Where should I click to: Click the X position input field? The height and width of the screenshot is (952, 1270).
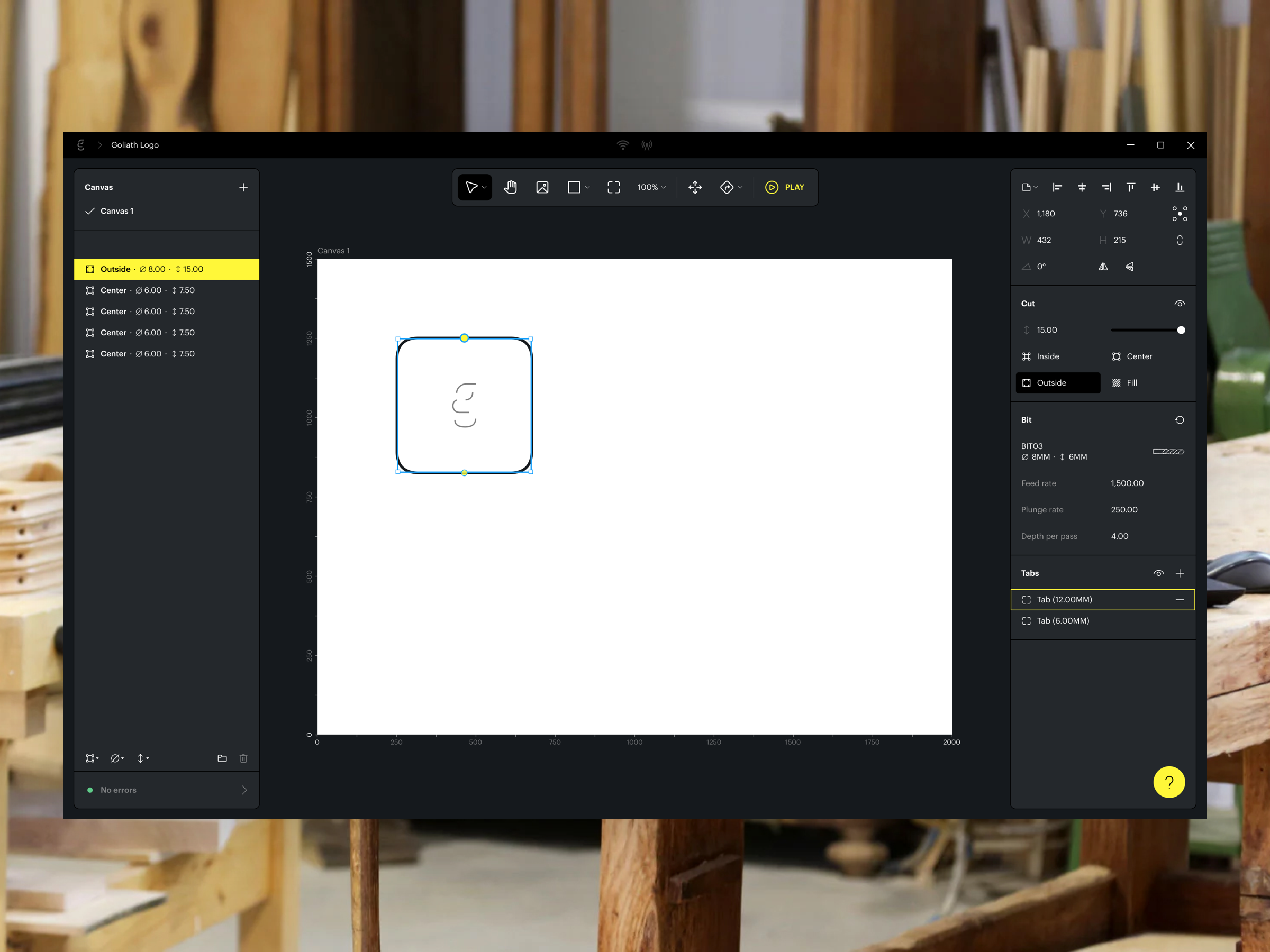pyautogui.click(x=1047, y=214)
